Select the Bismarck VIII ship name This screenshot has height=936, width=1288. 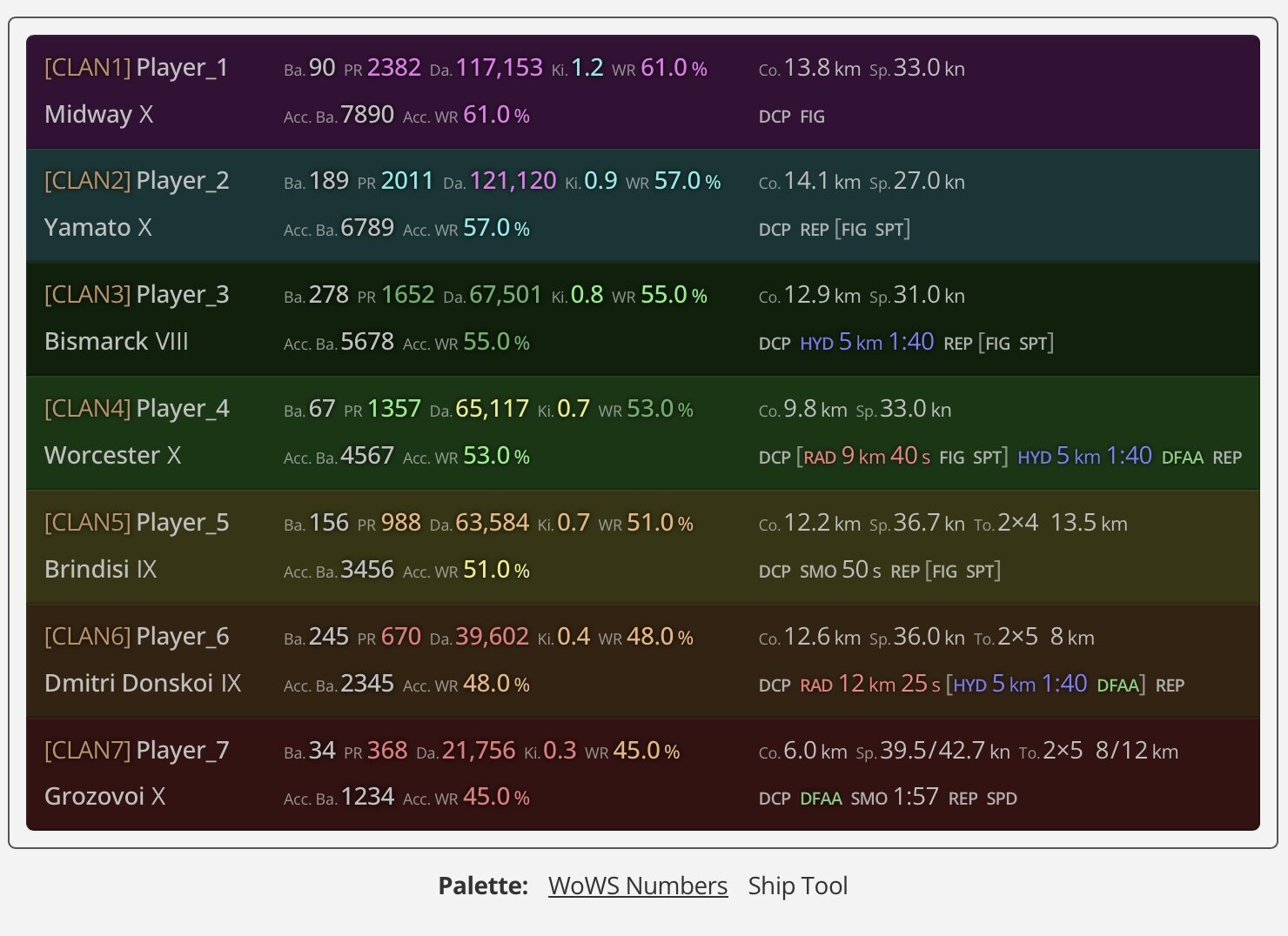pyautogui.click(x=116, y=341)
